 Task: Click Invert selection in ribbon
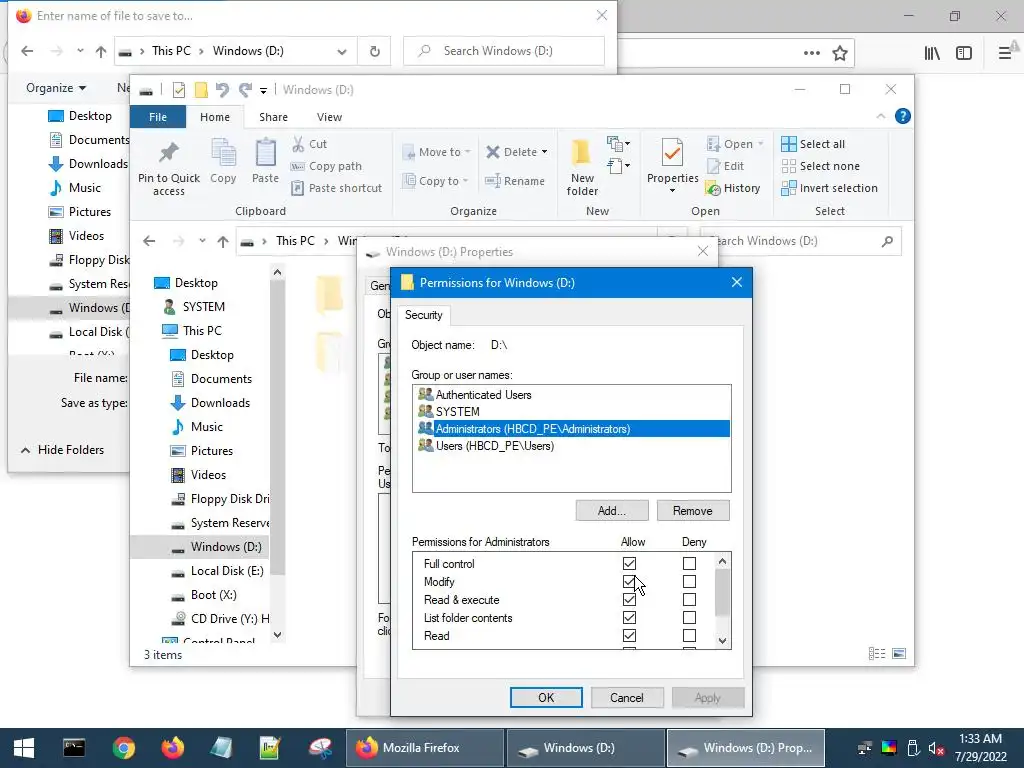tap(829, 188)
